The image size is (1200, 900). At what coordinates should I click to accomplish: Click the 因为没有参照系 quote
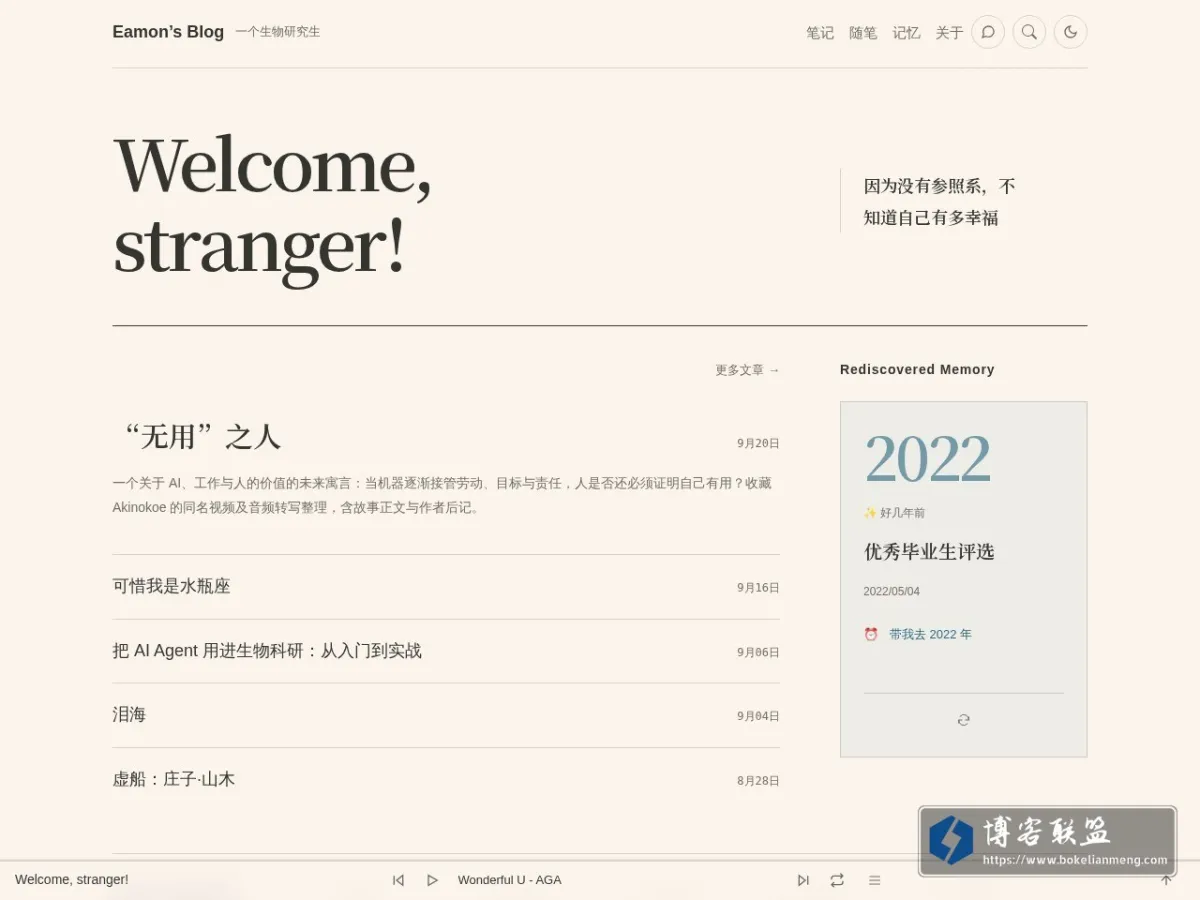tap(939, 202)
